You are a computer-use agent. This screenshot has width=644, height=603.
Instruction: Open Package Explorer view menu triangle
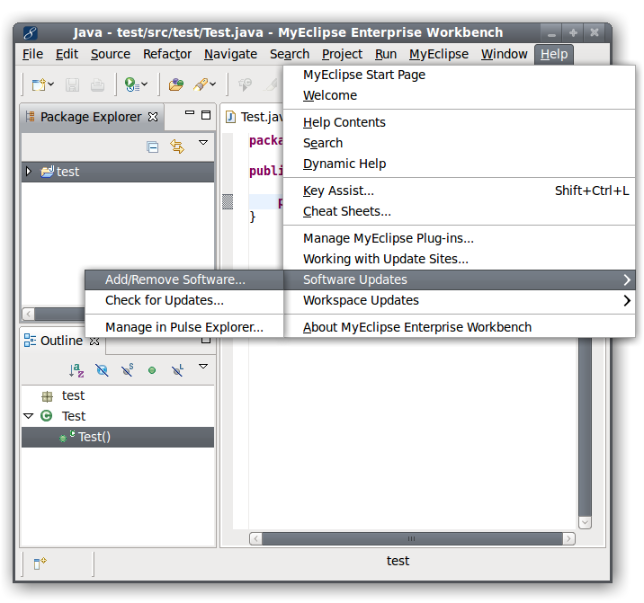point(203,143)
